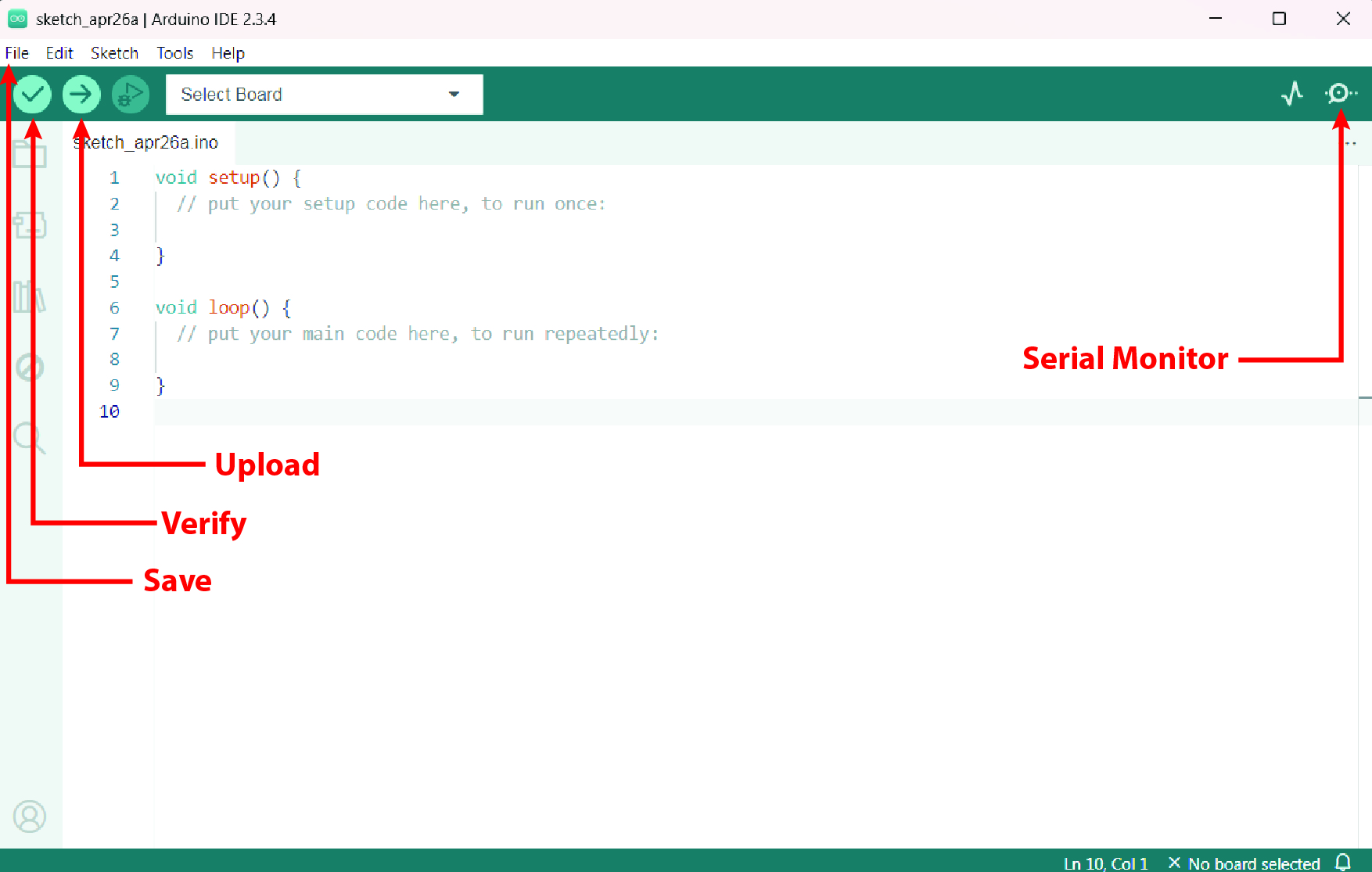The image size is (1372, 872).
Task: Click in empty line 10 of editor
Action: point(756,412)
